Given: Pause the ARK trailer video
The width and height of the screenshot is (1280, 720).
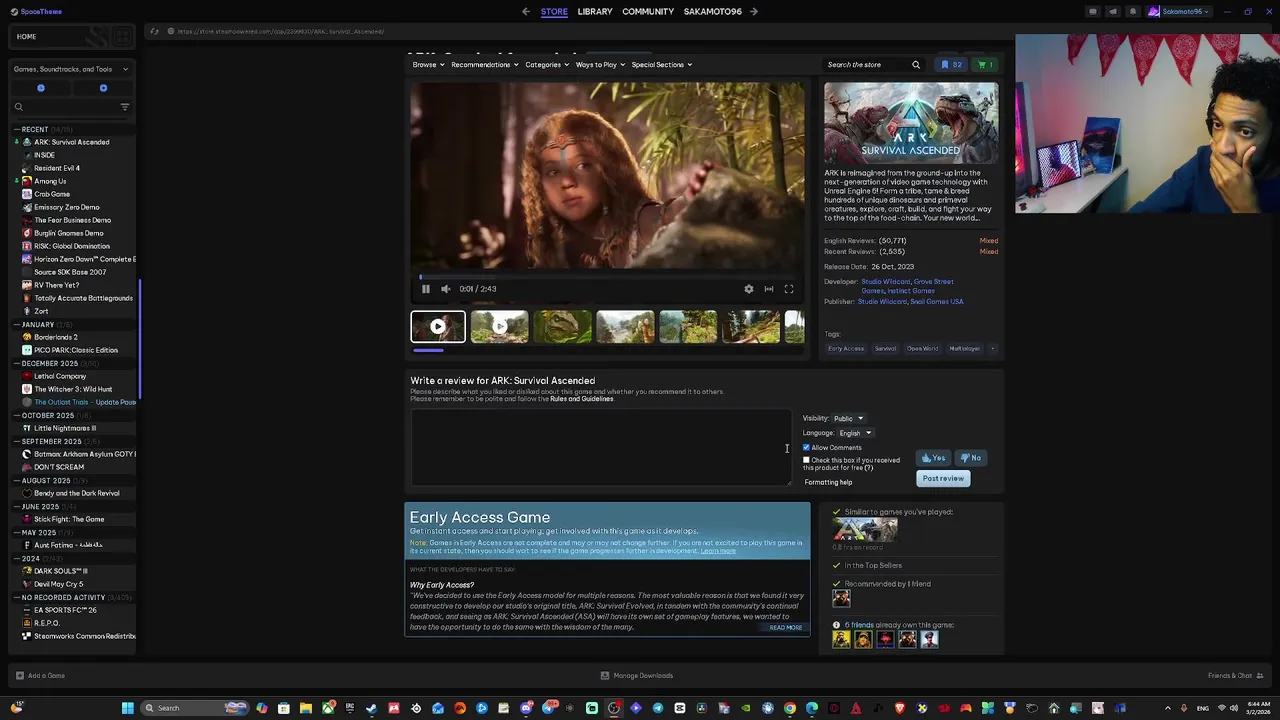Looking at the screenshot, I should [425, 289].
